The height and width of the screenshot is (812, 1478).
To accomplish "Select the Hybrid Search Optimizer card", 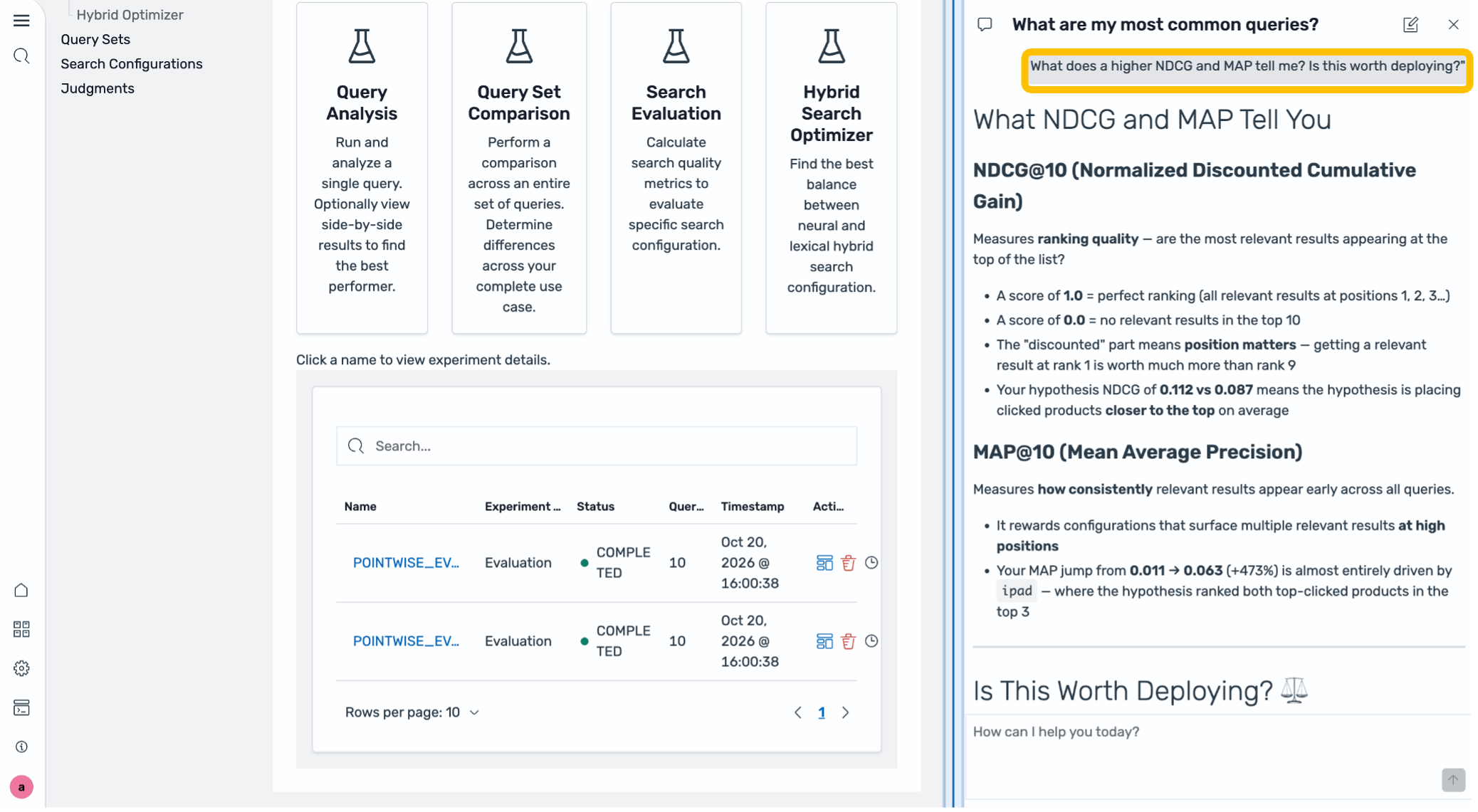I will 831,168.
